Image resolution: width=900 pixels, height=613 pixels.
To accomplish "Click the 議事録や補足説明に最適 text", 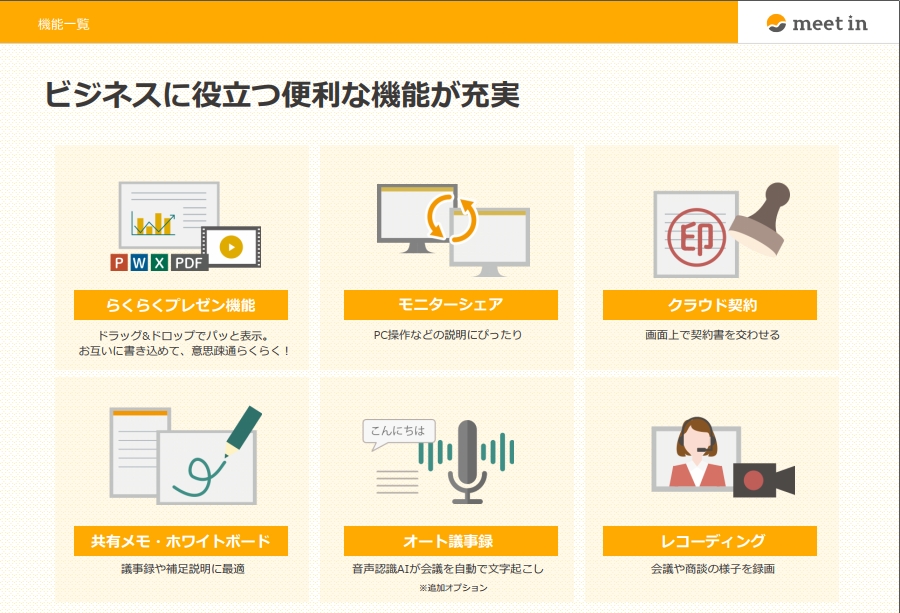I will pyautogui.click(x=183, y=569).
